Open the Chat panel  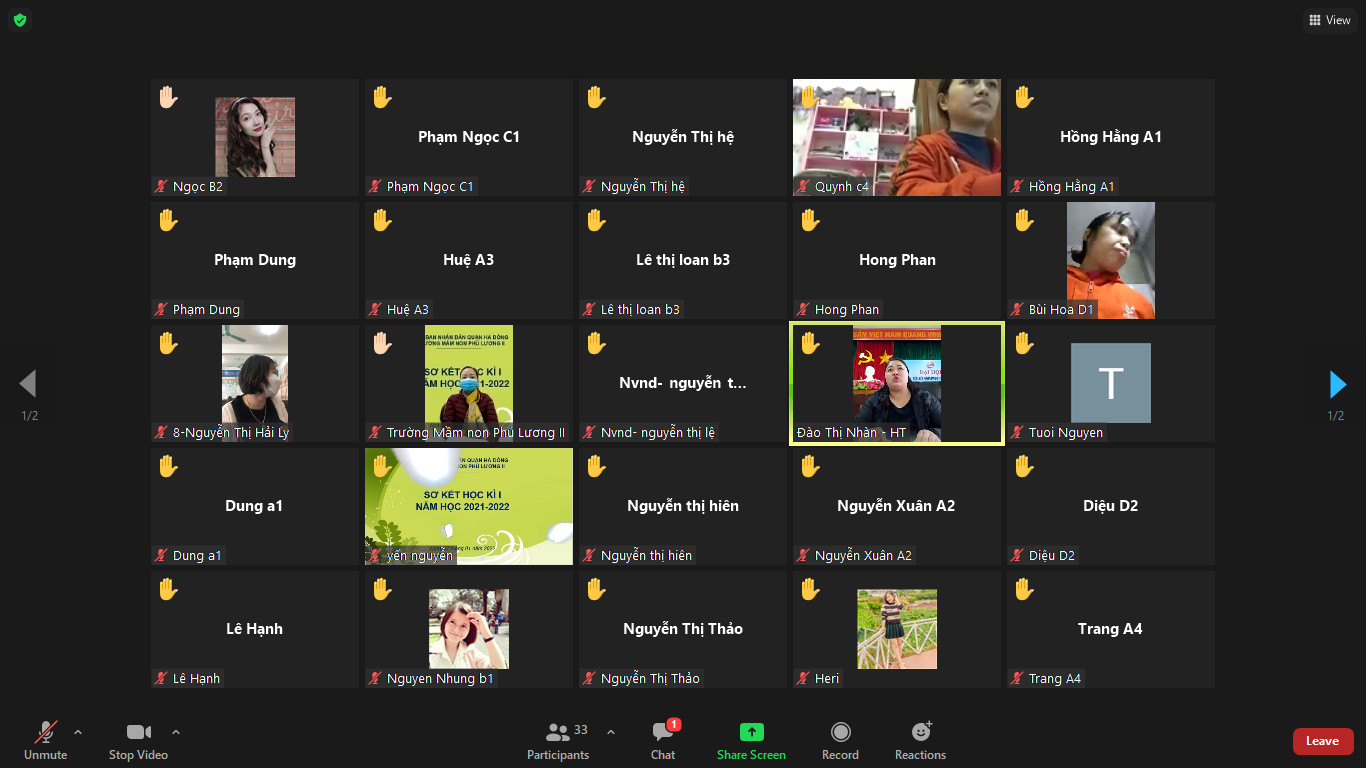click(x=663, y=740)
